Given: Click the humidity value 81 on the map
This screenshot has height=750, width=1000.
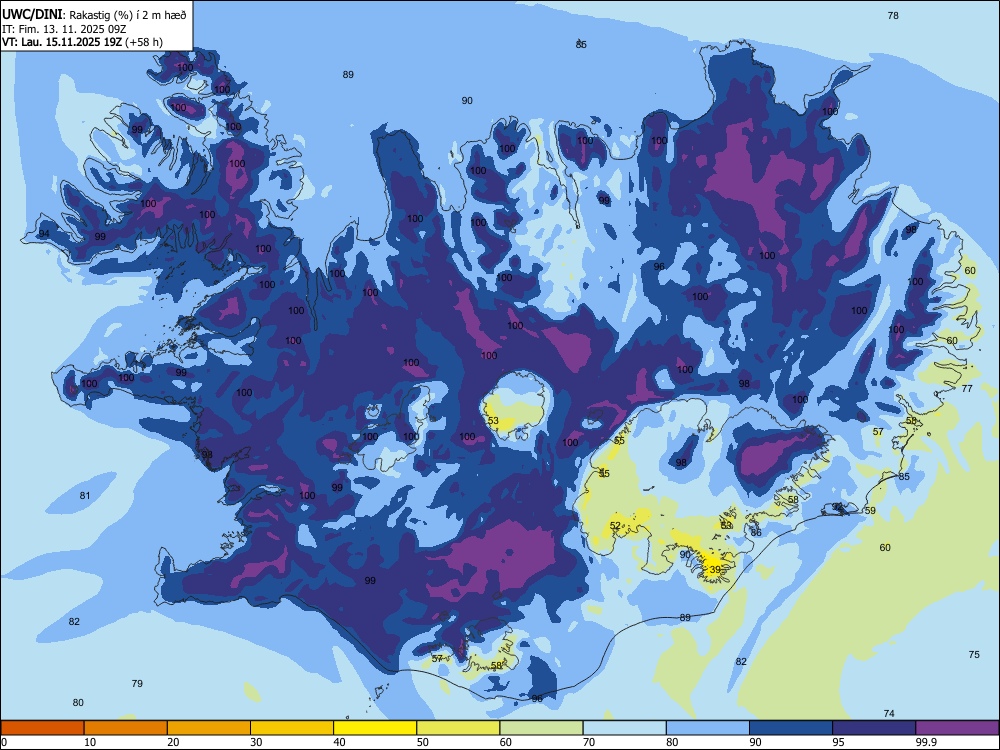Looking at the screenshot, I should tap(85, 496).
